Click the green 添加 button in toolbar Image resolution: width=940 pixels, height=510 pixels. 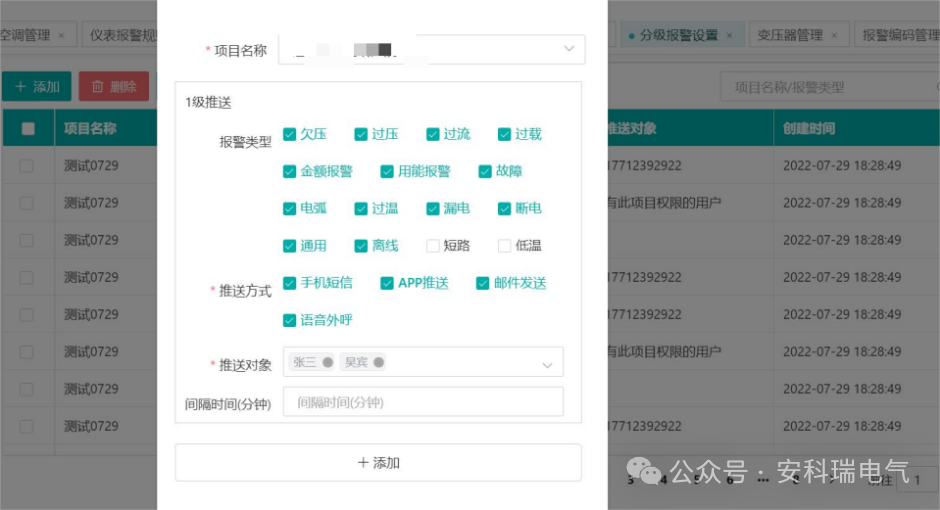click(37, 87)
